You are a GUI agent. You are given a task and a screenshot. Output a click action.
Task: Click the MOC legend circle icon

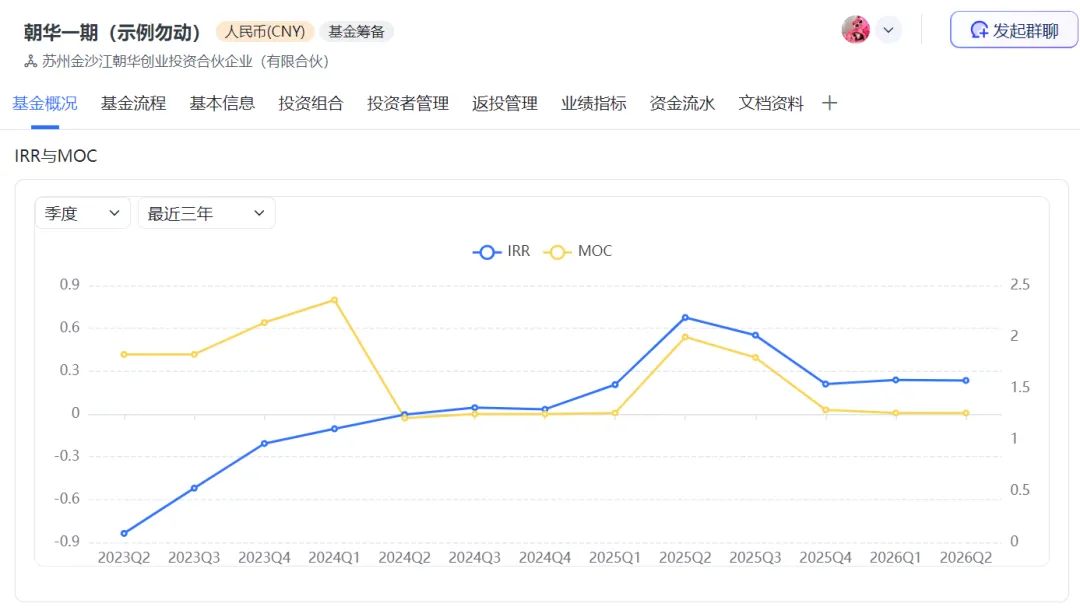(557, 251)
